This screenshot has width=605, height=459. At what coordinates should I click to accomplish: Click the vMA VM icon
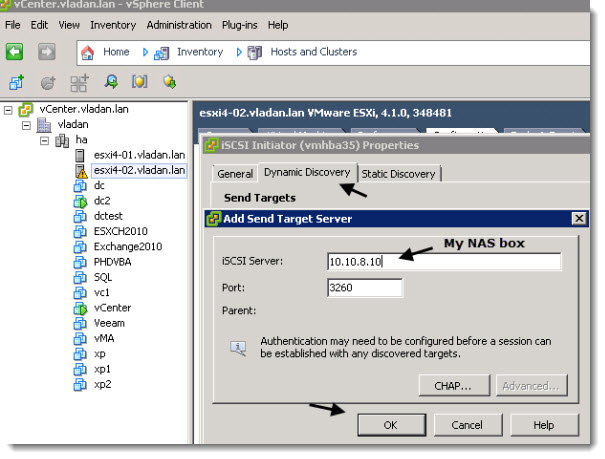pyautogui.click(x=80, y=339)
